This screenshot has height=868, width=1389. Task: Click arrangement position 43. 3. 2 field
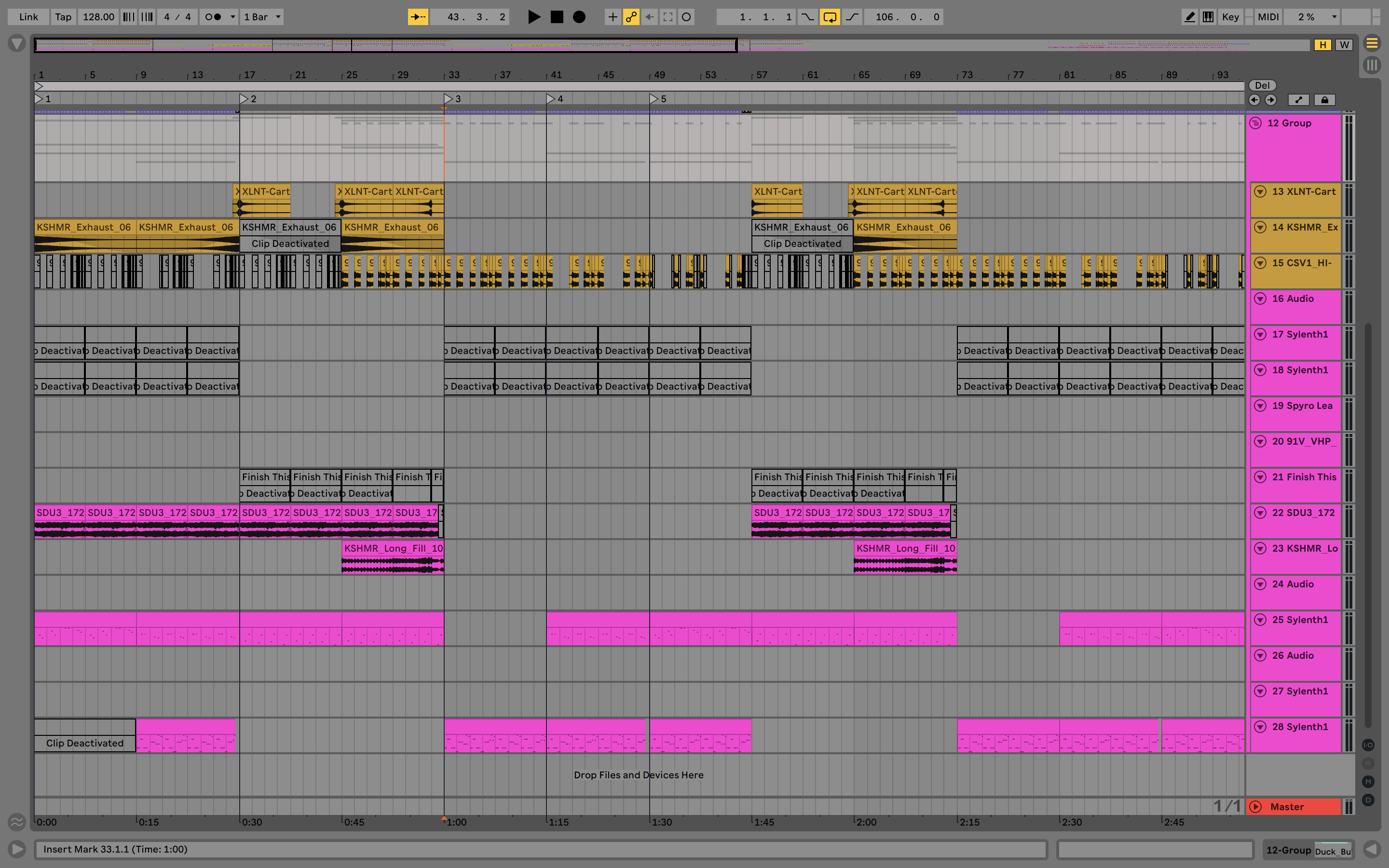(470, 17)
